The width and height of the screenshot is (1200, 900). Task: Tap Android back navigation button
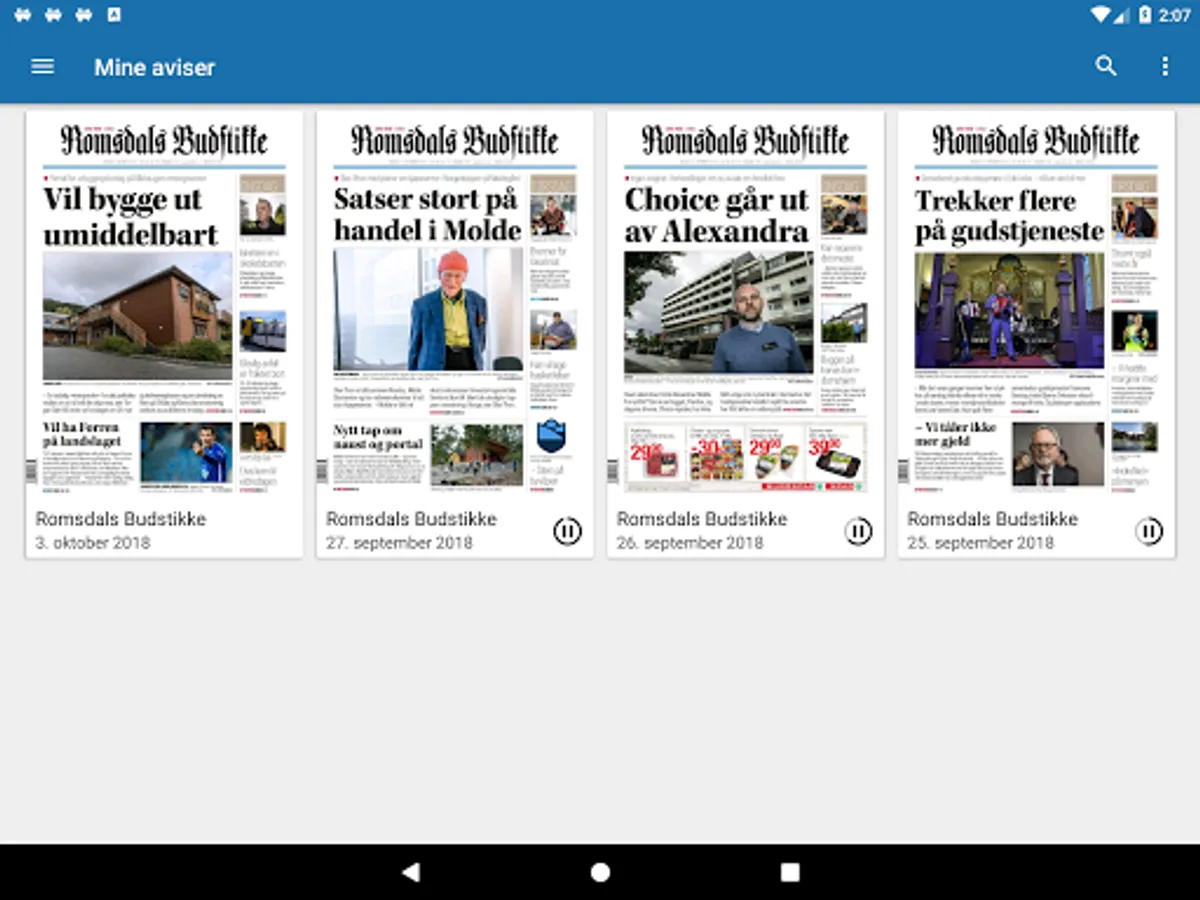[410, 872]
